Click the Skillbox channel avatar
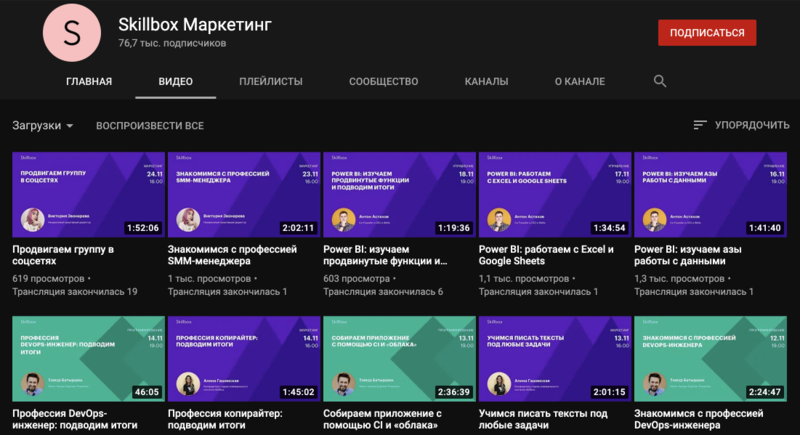Viewport: 800px width, 435px height. (72, 33)
